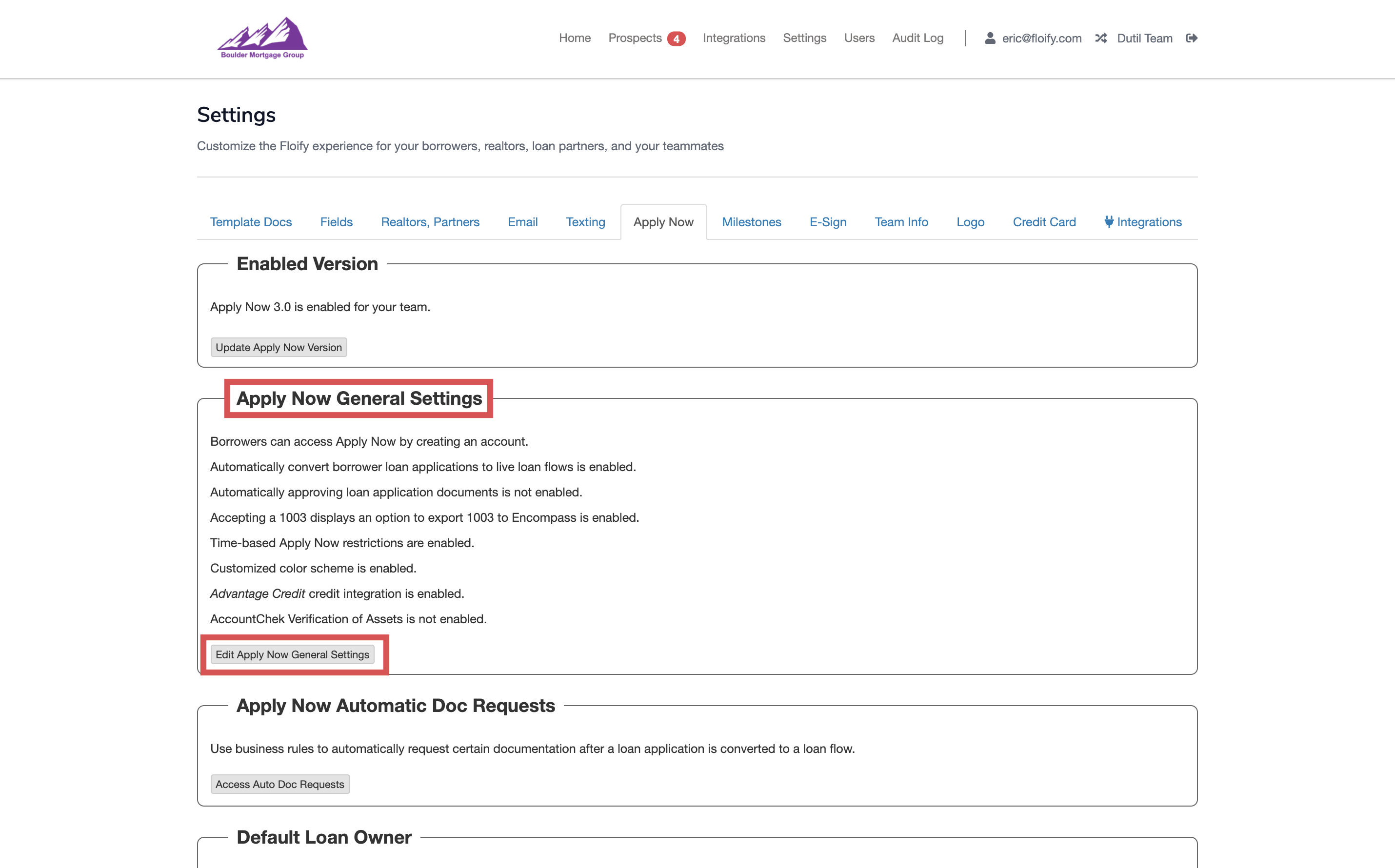Viewport: 1395px width, 868px height.
Task: Switch to the Template Docs tab
Action: [251, 222]
